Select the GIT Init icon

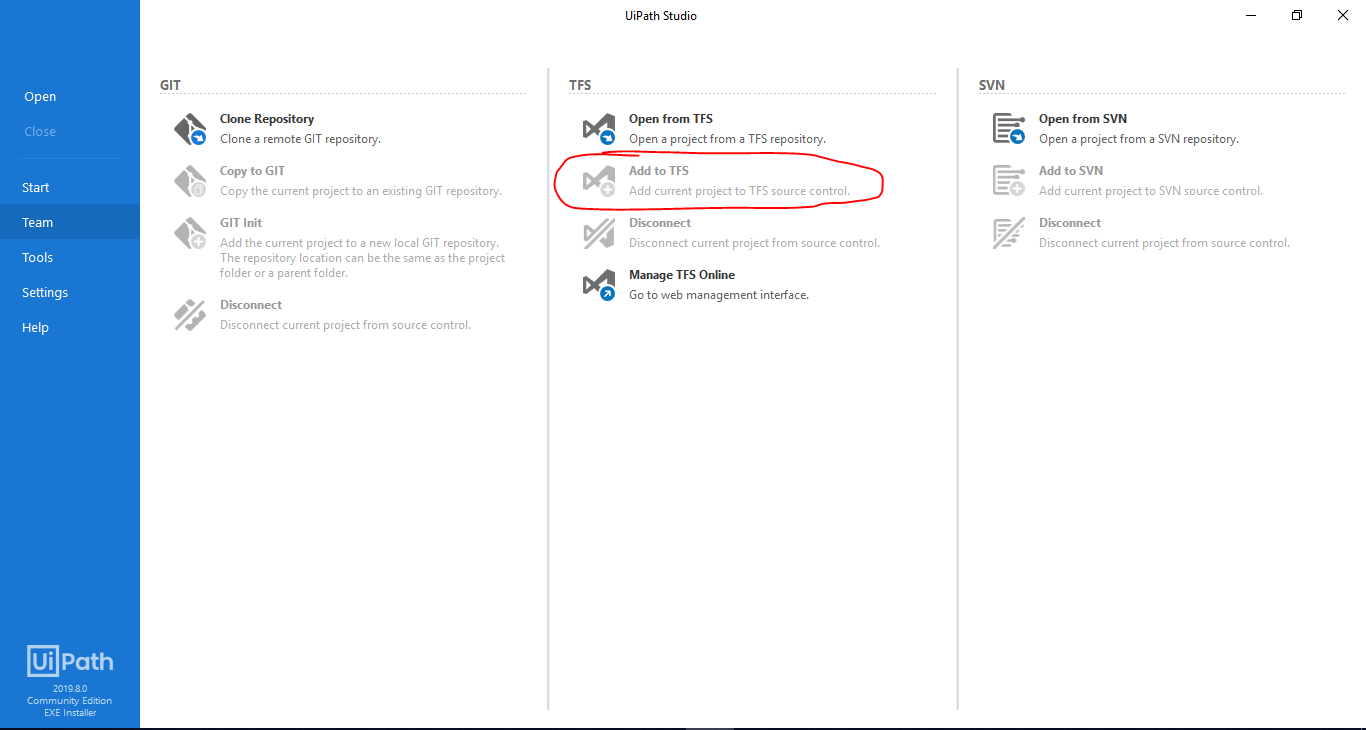(189, 232)
